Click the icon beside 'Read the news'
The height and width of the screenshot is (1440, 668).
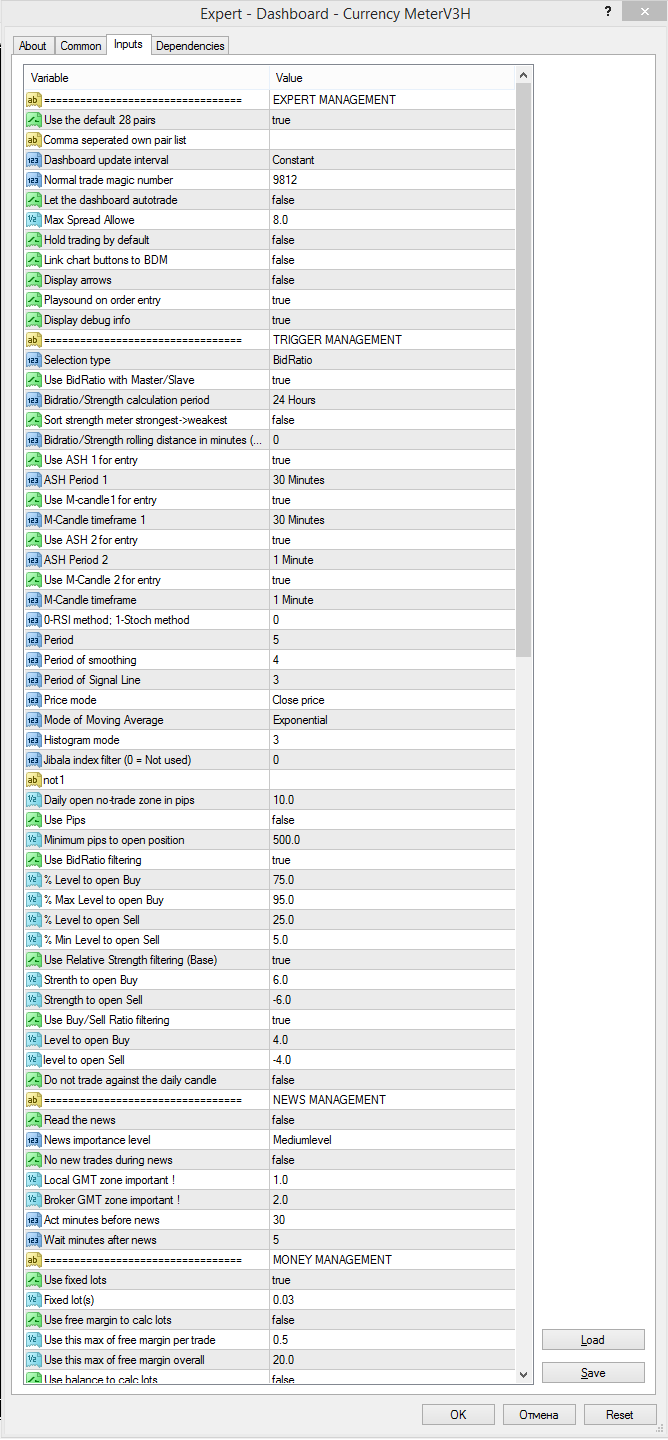pyautogui.click(x=33, y=1120)
